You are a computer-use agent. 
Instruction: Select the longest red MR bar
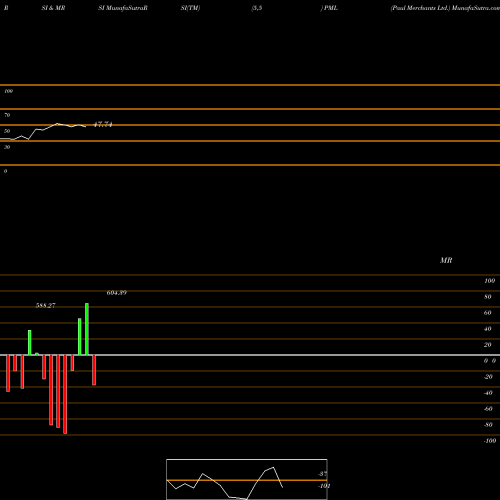pyautogui.click(x=65, y=394)
